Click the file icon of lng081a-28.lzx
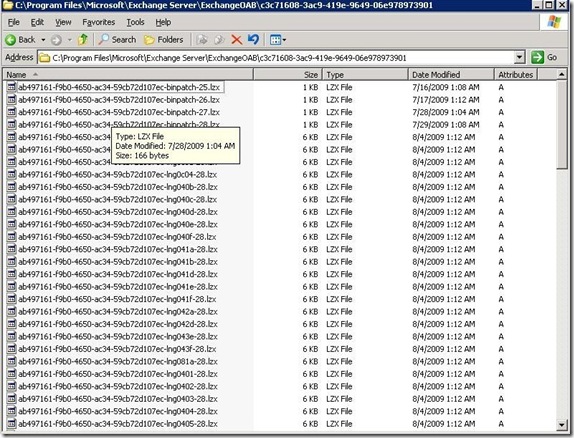Screen dimensions: 574x438 [12, 361]
